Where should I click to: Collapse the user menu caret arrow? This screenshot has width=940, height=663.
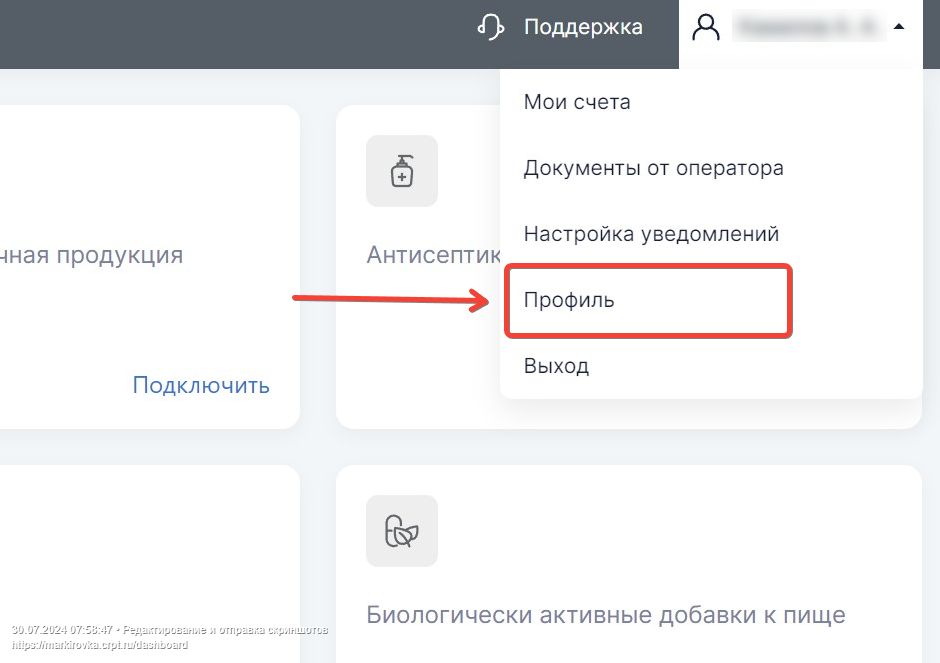click(x=899, y=26)
